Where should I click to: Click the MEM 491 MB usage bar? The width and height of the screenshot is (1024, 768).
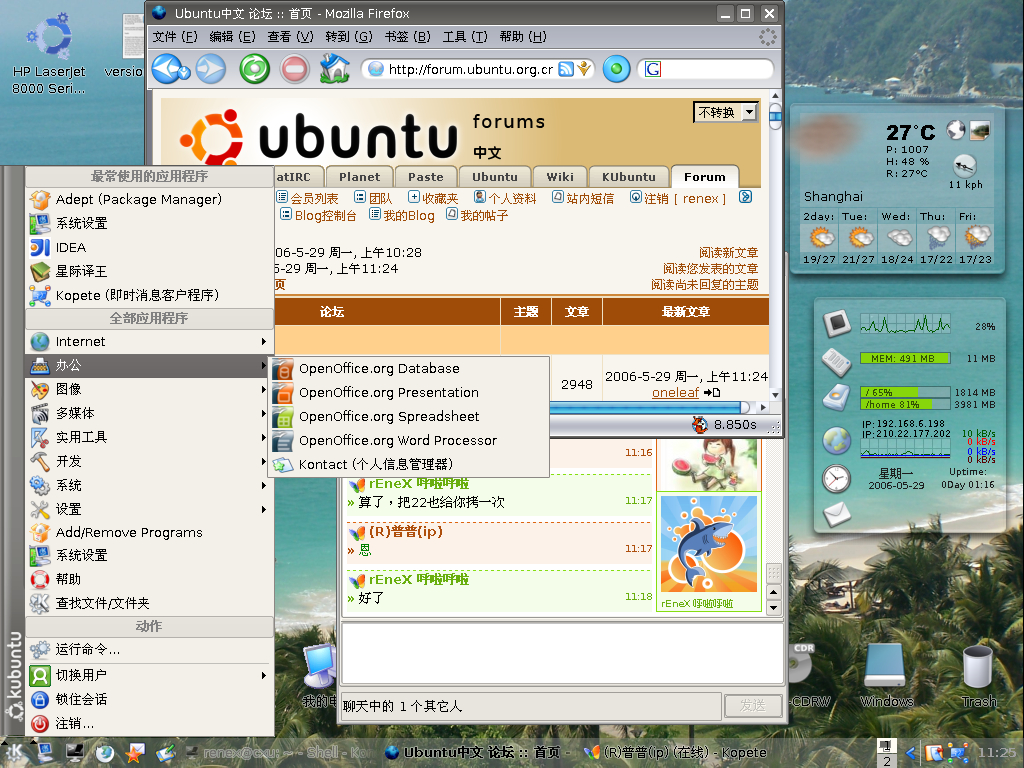[x=904, y=359]
